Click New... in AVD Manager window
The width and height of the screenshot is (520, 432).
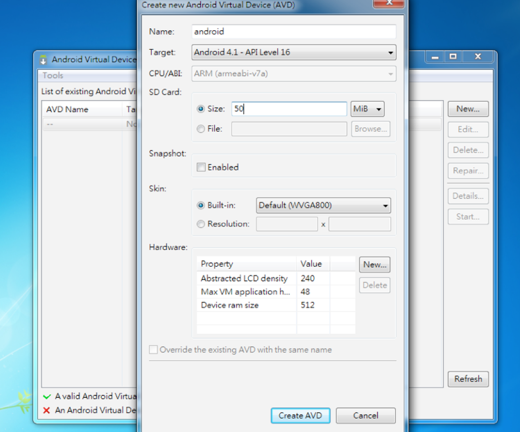(468, 109)
